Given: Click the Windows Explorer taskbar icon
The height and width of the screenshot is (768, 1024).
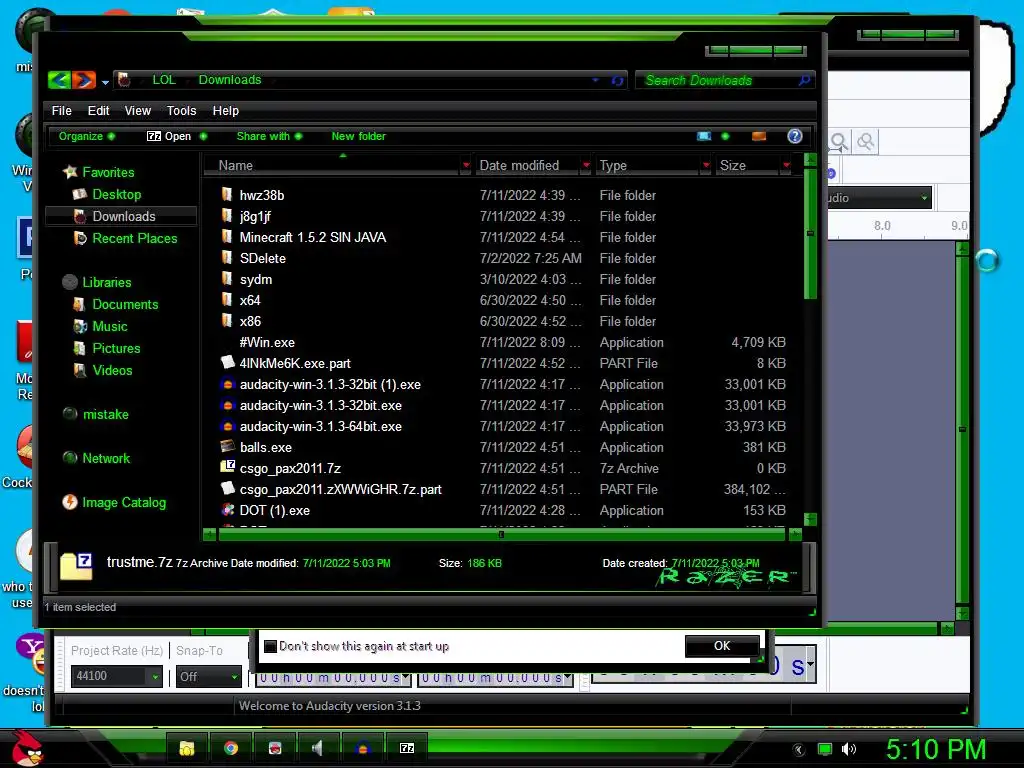Looking at the screenshot, I should tap(187, 748).
